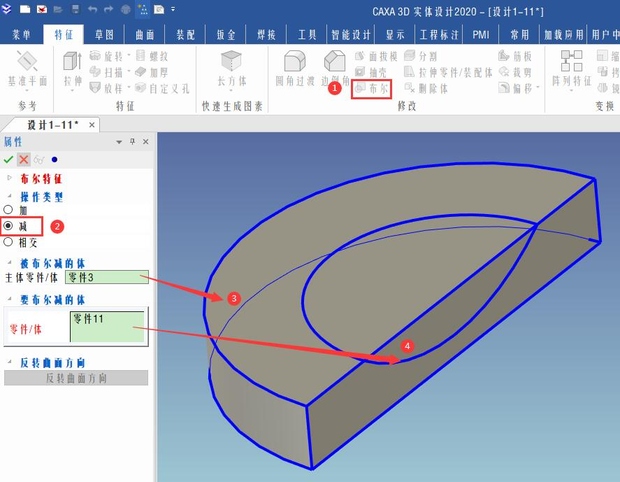Switch to the 显示 display tab
Screen dimensions: 620x482
coord(395,35)
